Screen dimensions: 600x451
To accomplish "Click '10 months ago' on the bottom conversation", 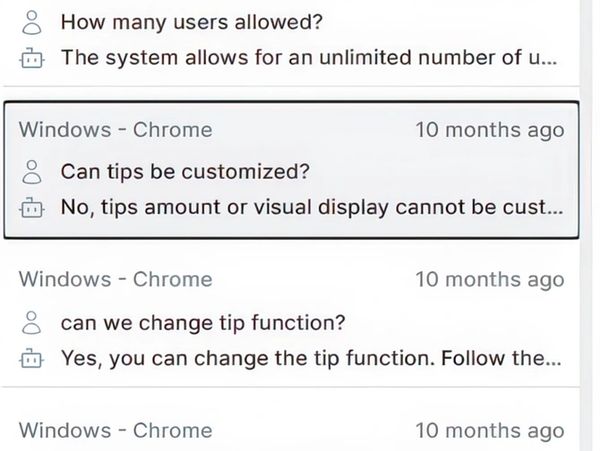I will point(489,430).
